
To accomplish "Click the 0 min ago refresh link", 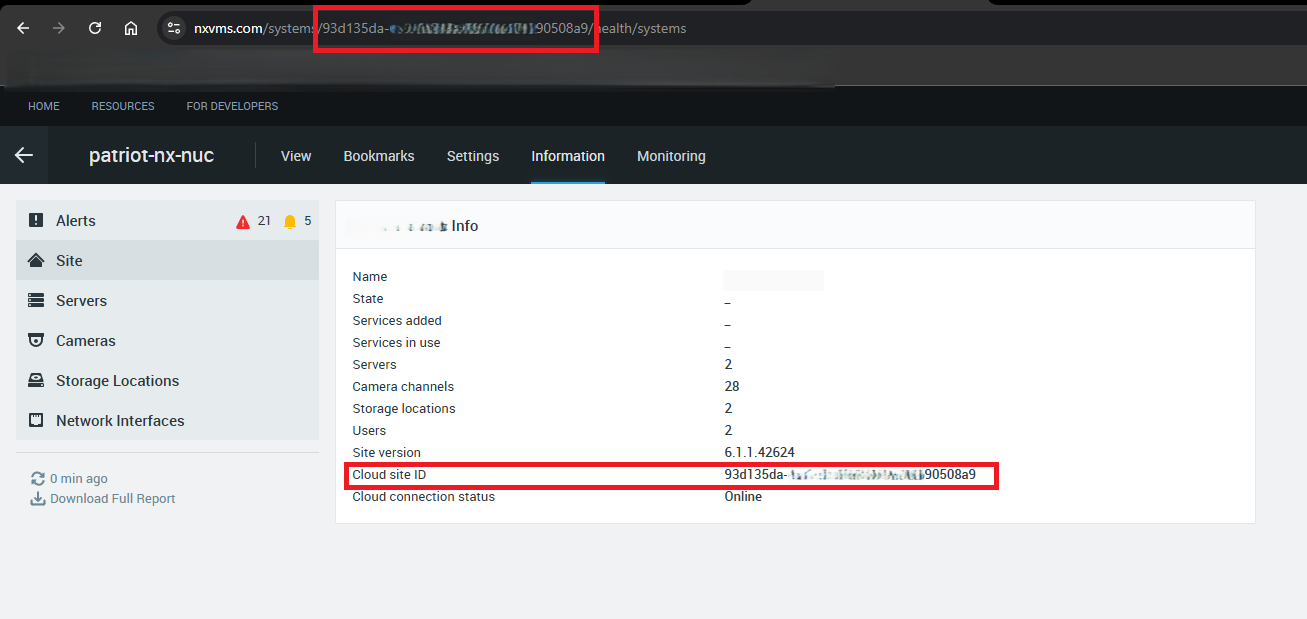I will click(x=79, y=479).
